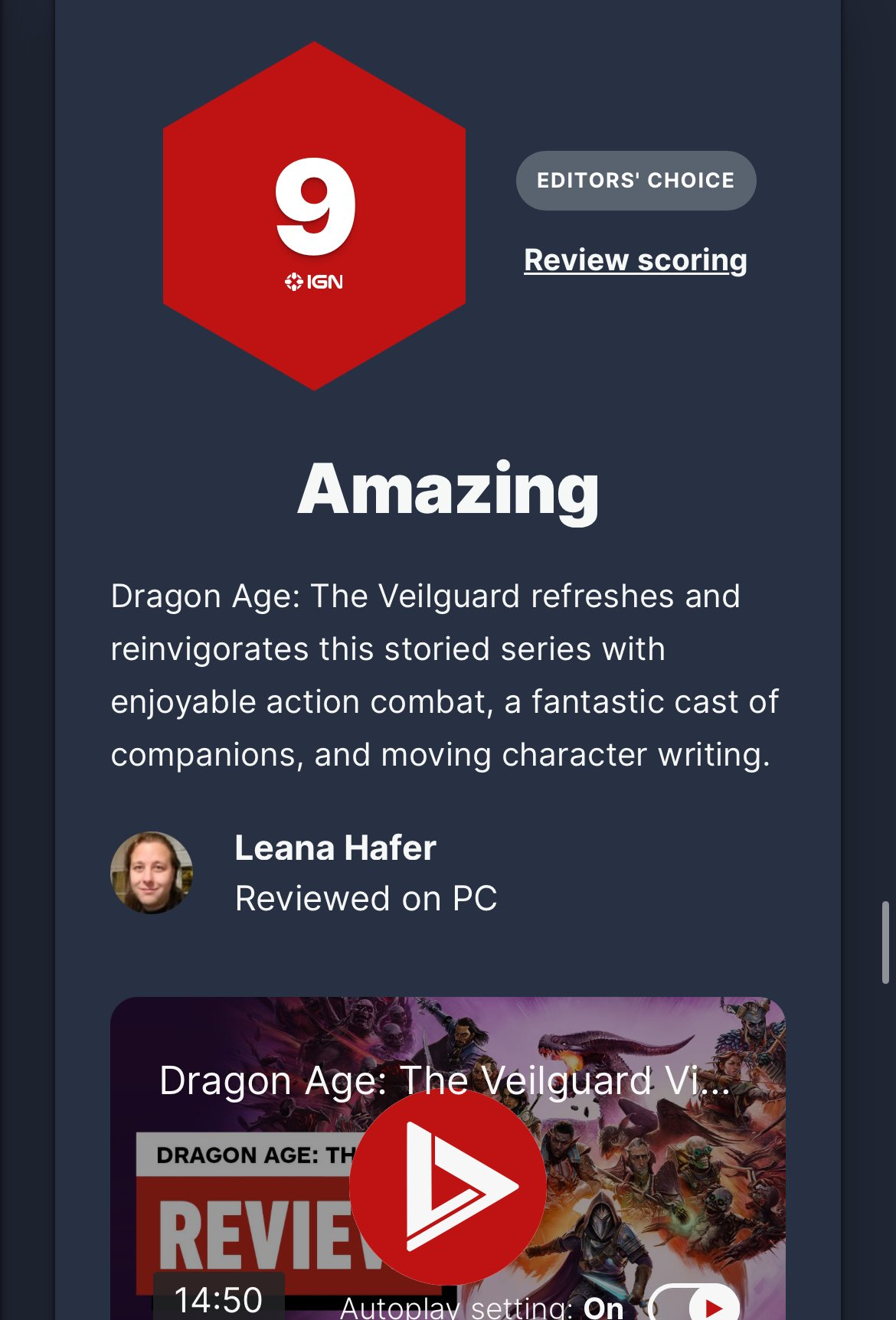Click the Amazing verdict heading

(448, 488)
